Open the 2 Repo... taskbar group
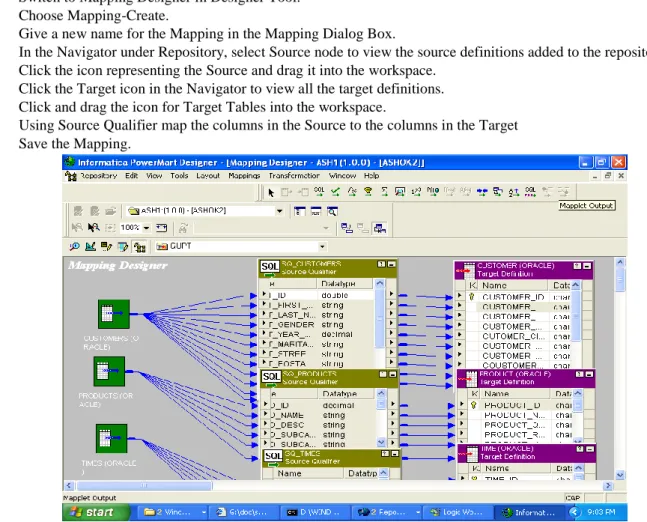The image size is (647, 522). tap(388, 513)
